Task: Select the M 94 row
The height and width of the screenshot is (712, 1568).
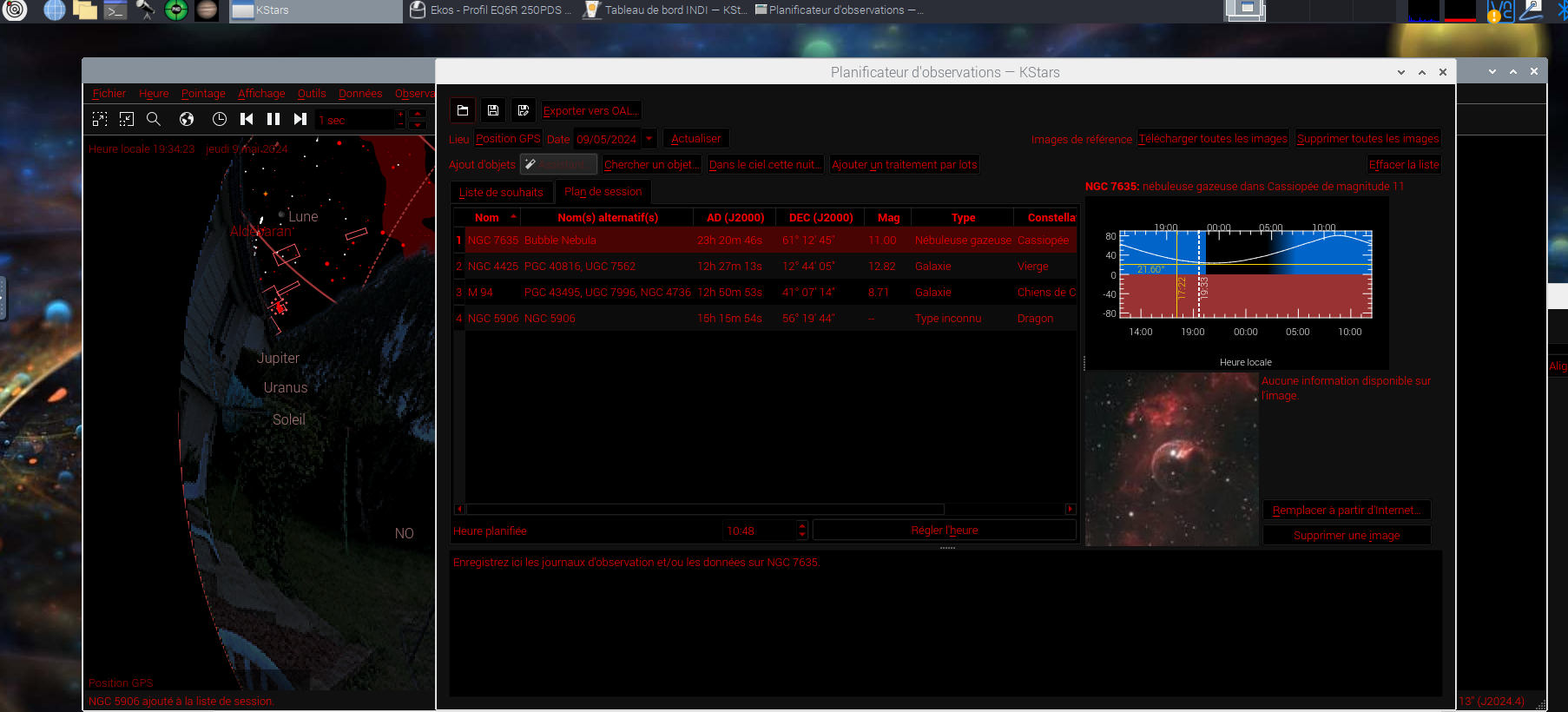Action: [765, 292]
